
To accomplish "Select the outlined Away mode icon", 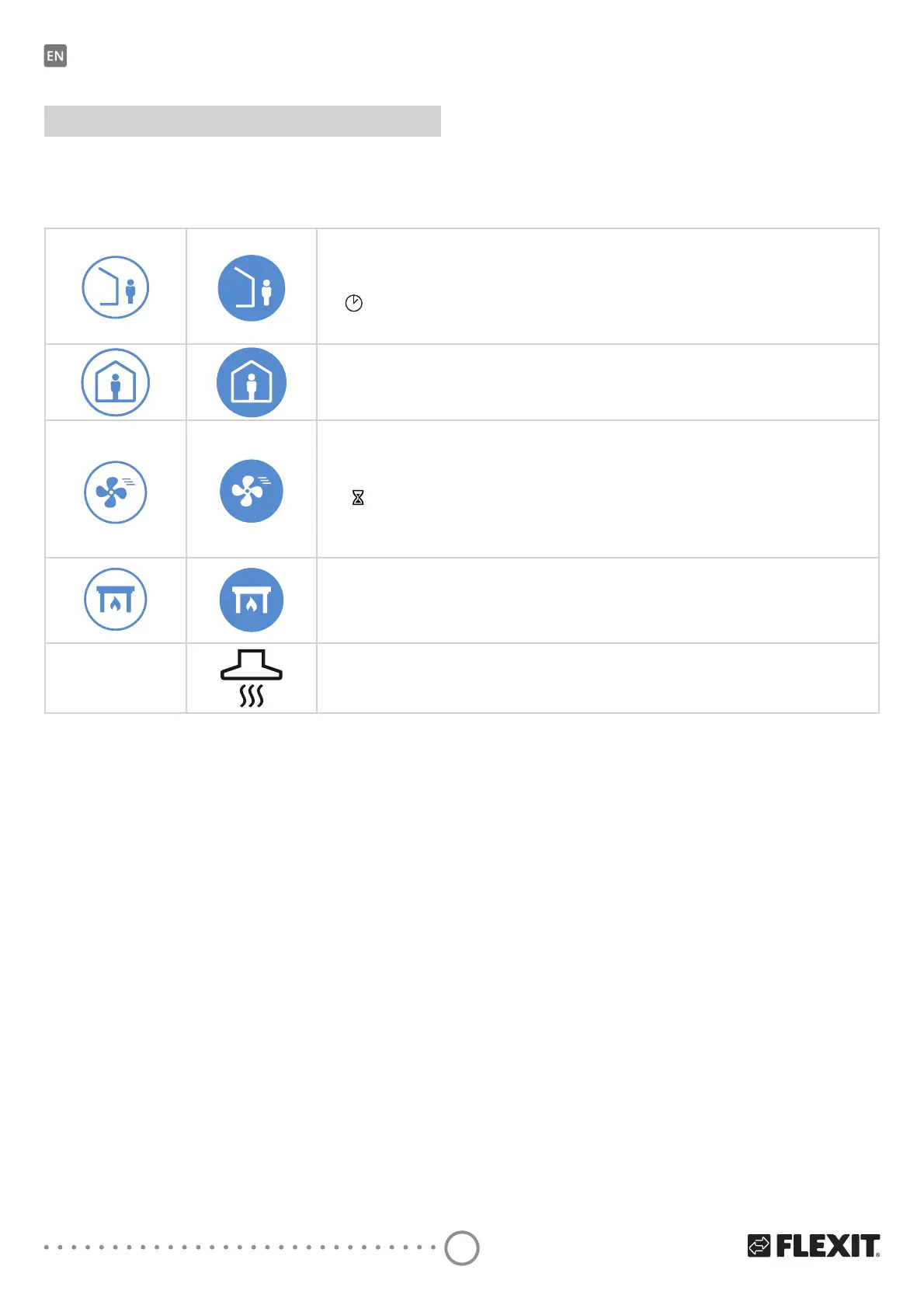I will (x=116, y=287).
